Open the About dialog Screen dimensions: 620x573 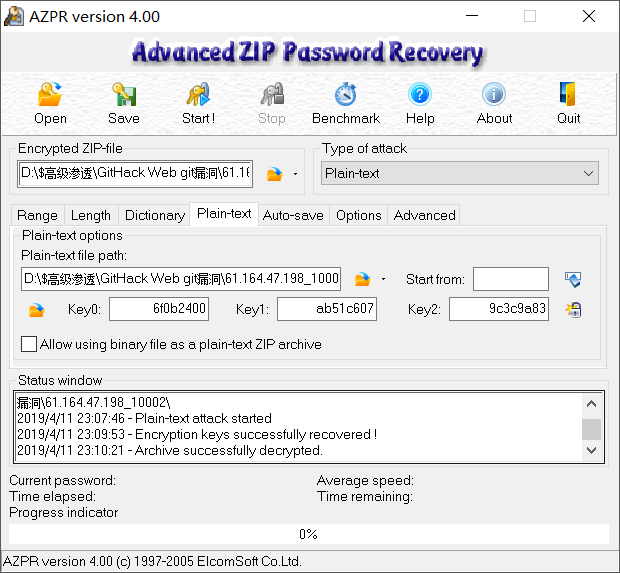pyautogui.click(x=494, y=94)
